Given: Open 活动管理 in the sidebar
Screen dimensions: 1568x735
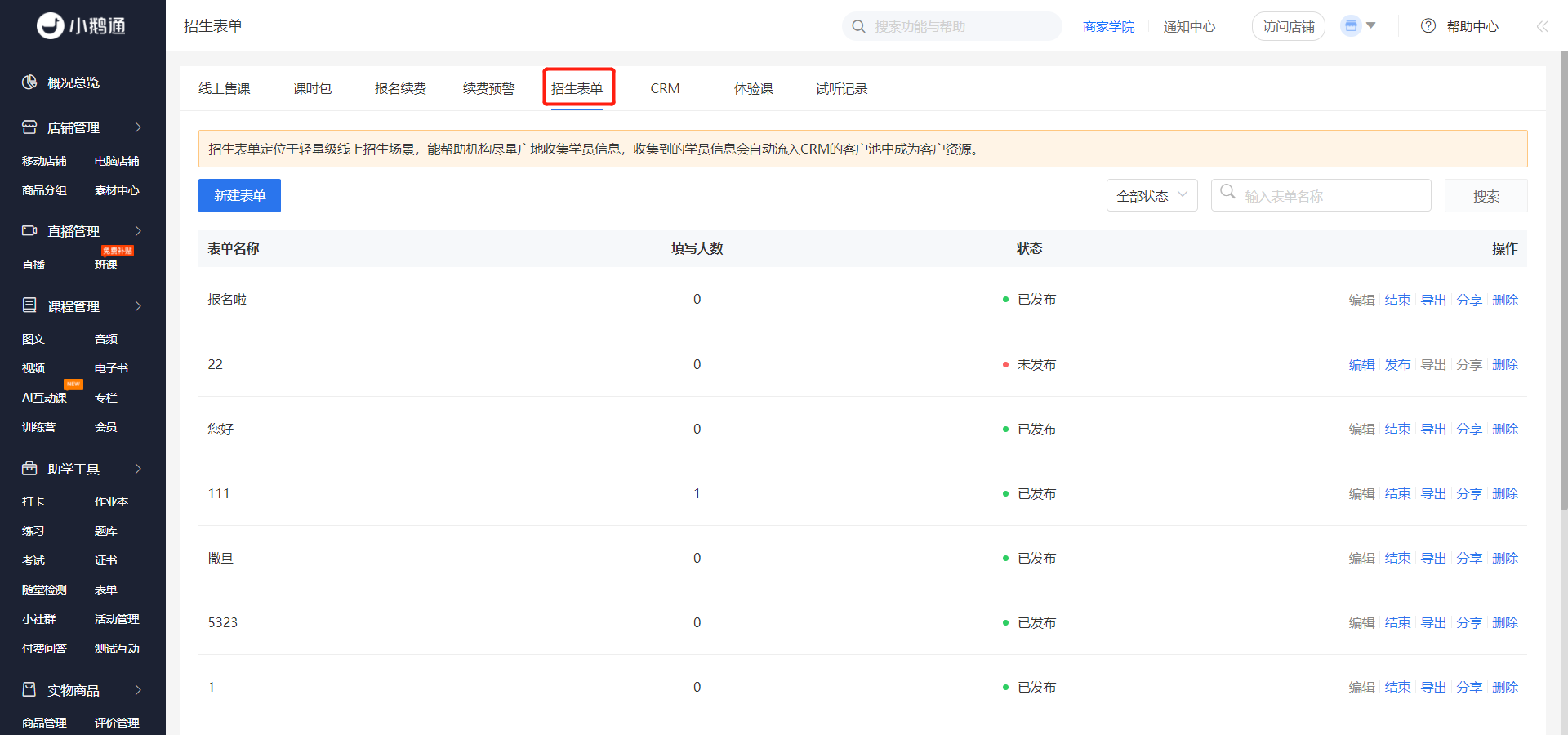Looking at the screenshot, I should 117,619.
